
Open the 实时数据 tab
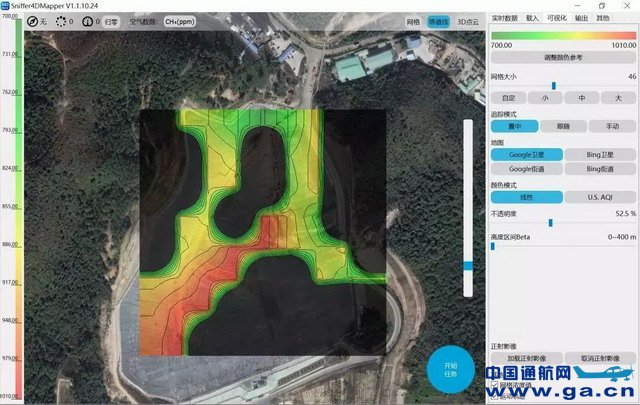(505, 18)
